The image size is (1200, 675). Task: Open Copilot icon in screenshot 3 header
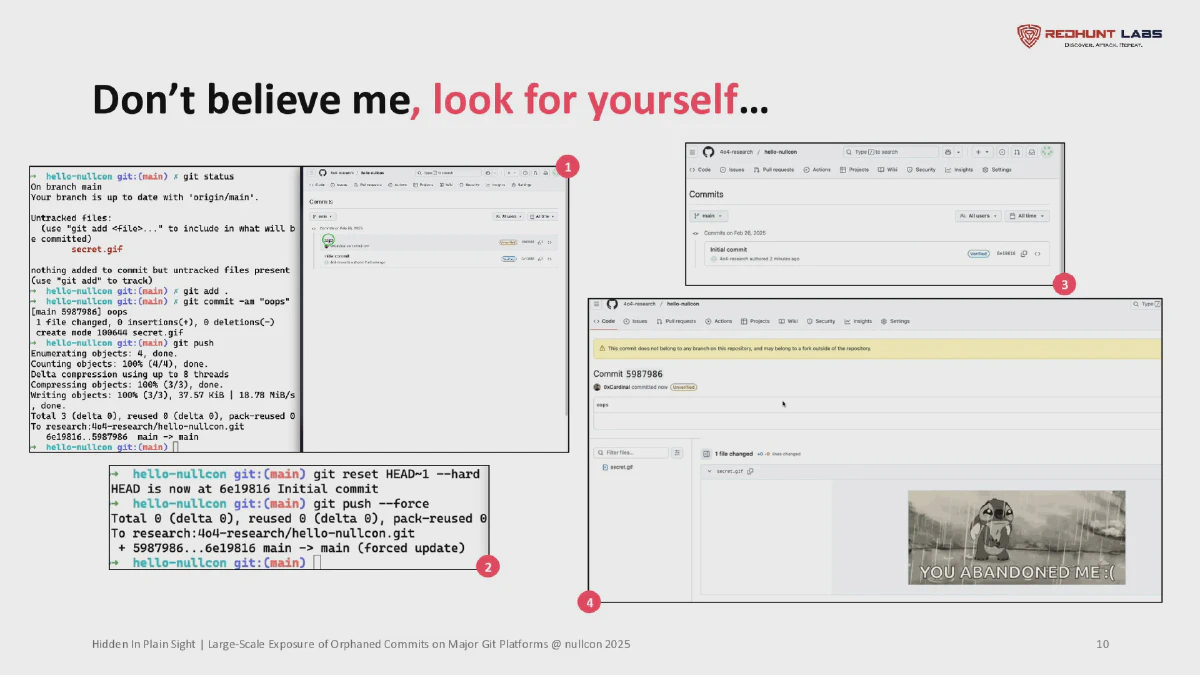[947, 152]
